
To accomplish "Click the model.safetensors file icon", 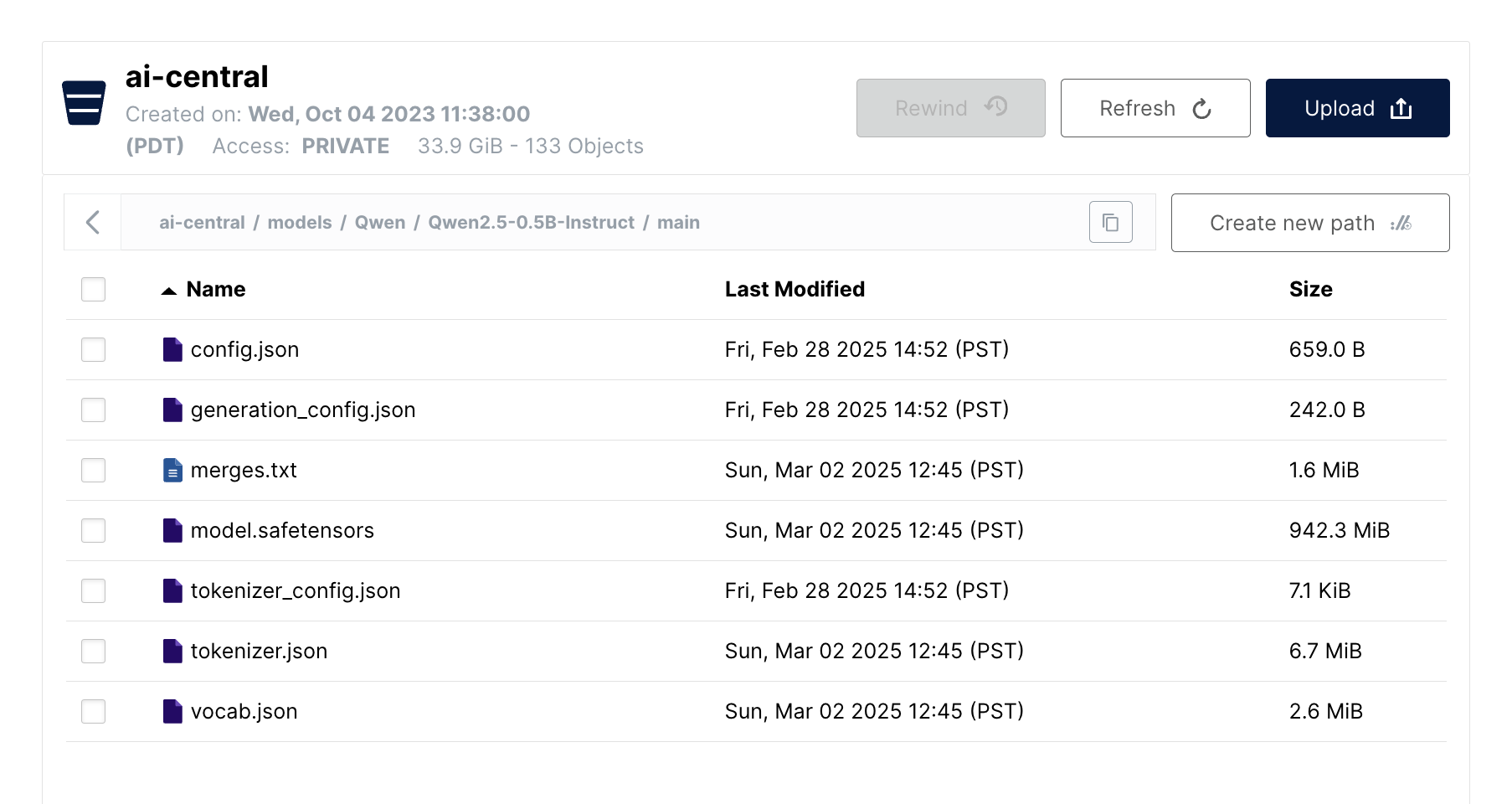I will (172, 530).
